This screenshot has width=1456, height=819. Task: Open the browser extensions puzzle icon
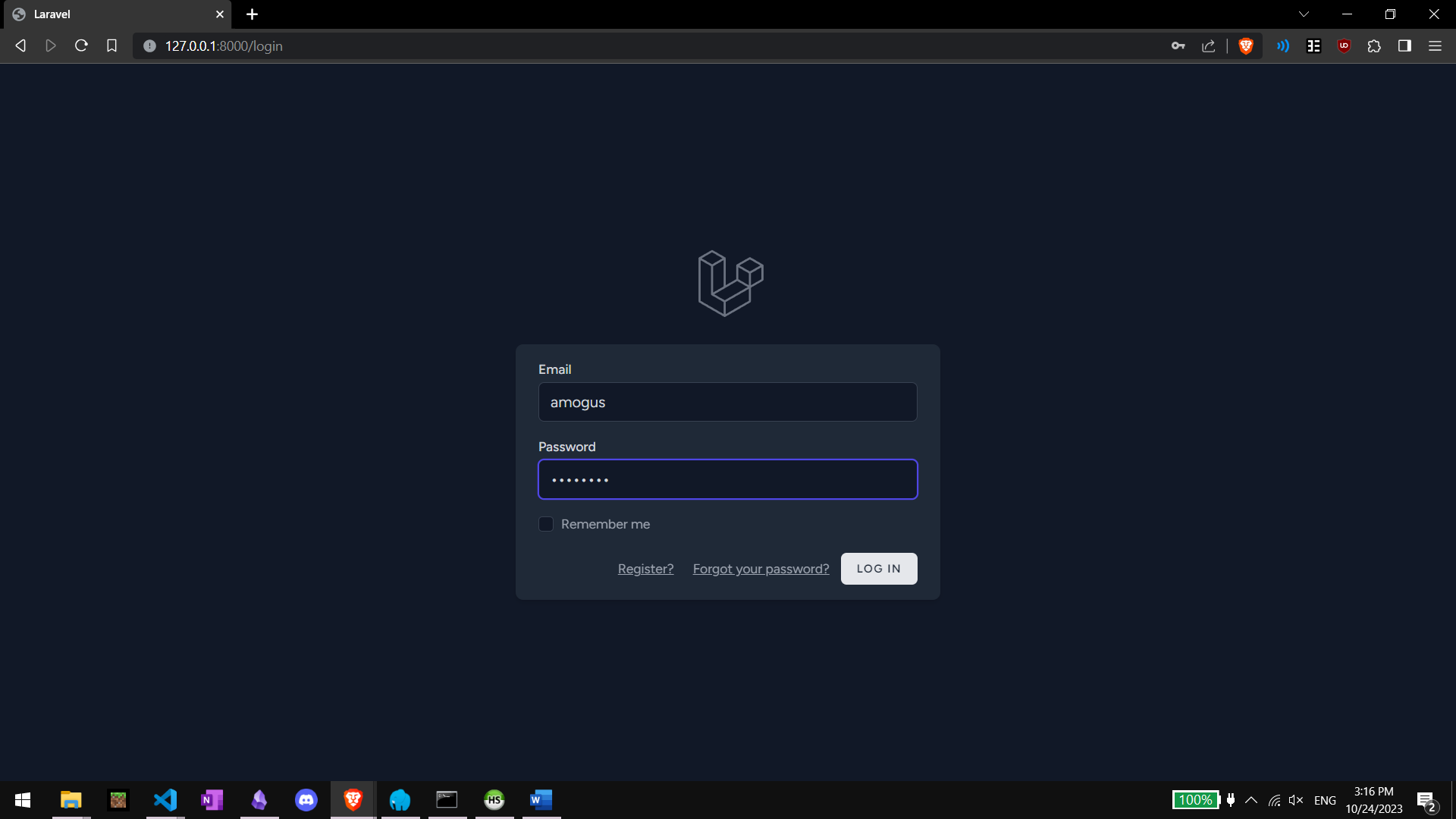pos(1374,45)
